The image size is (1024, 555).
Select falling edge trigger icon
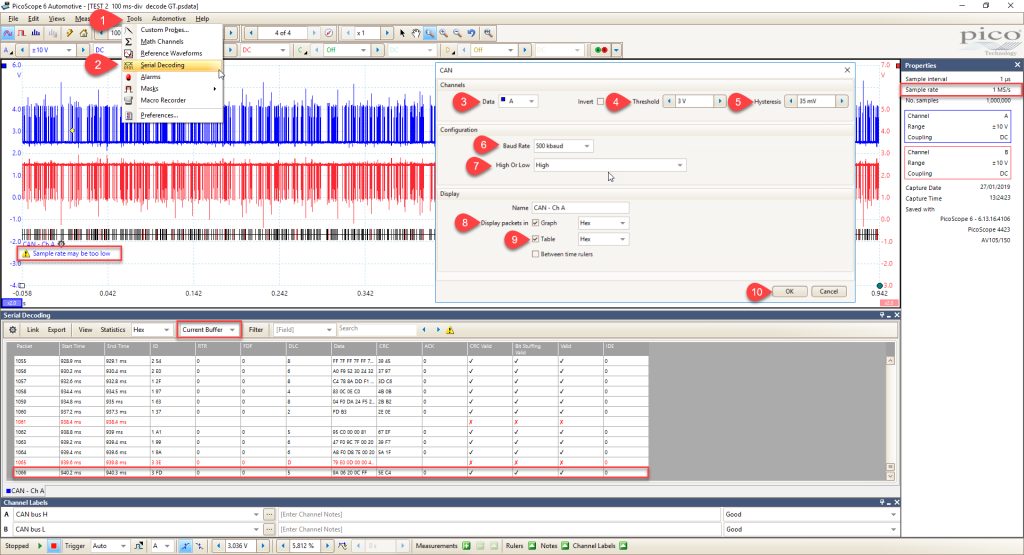click(199, 546)
